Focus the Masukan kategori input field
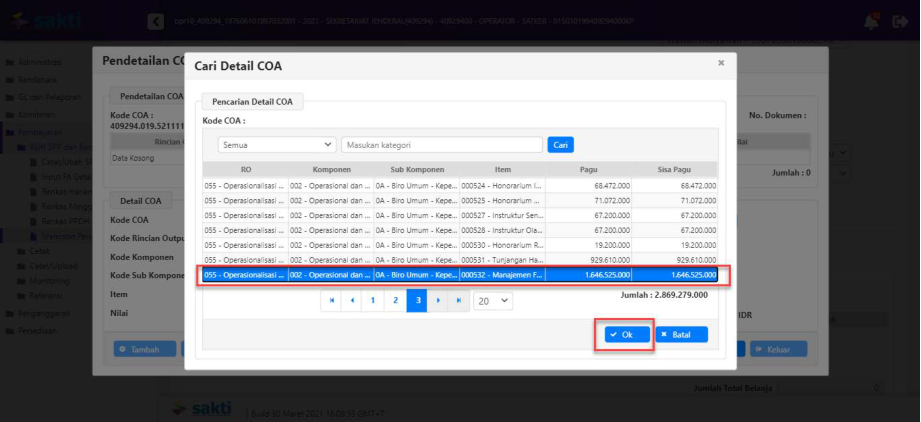 (442, 145)
